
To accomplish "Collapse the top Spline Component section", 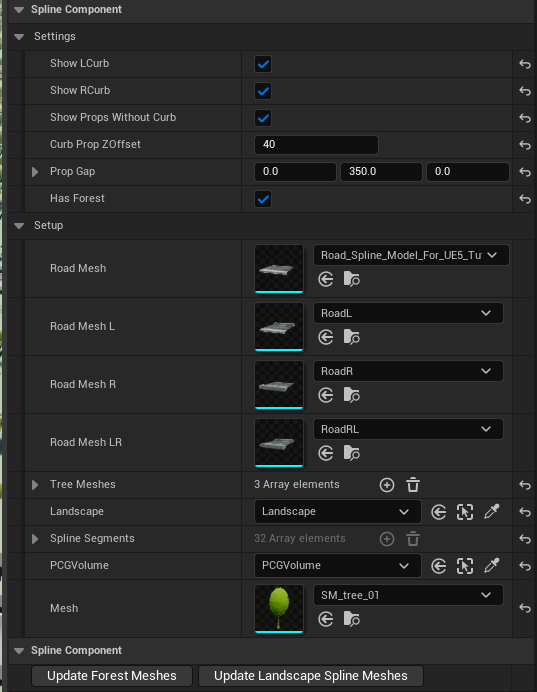I will [19, 10].
